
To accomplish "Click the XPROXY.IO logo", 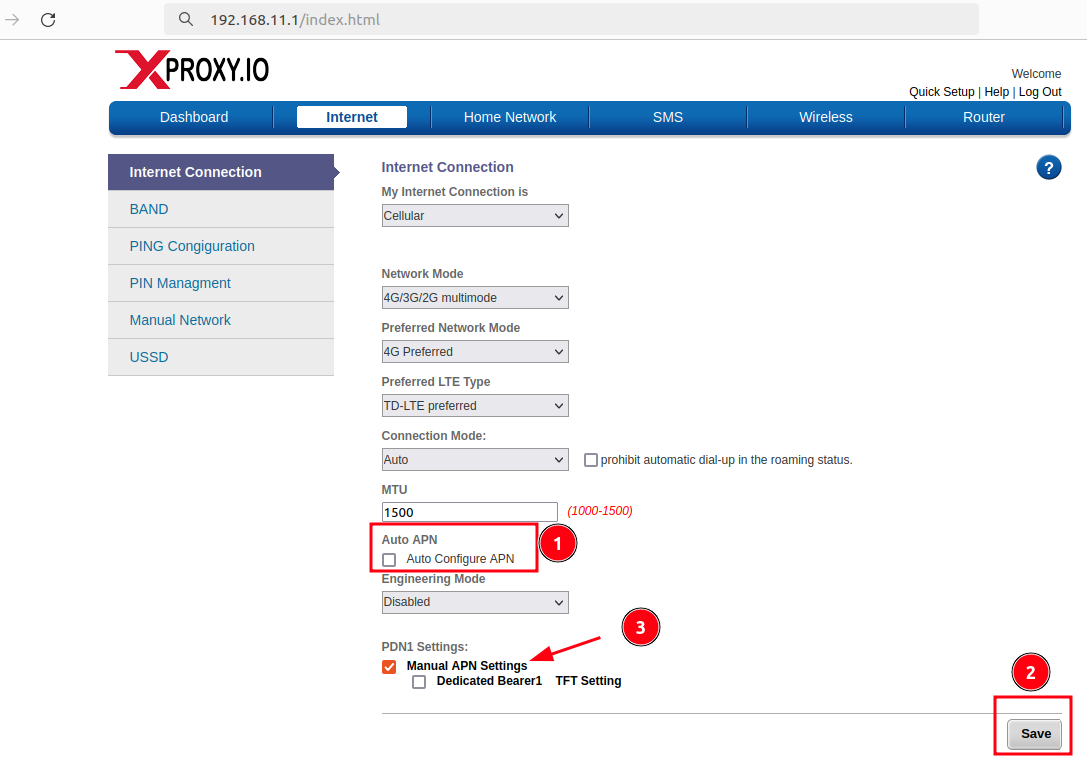I will [x=192, y=70].
